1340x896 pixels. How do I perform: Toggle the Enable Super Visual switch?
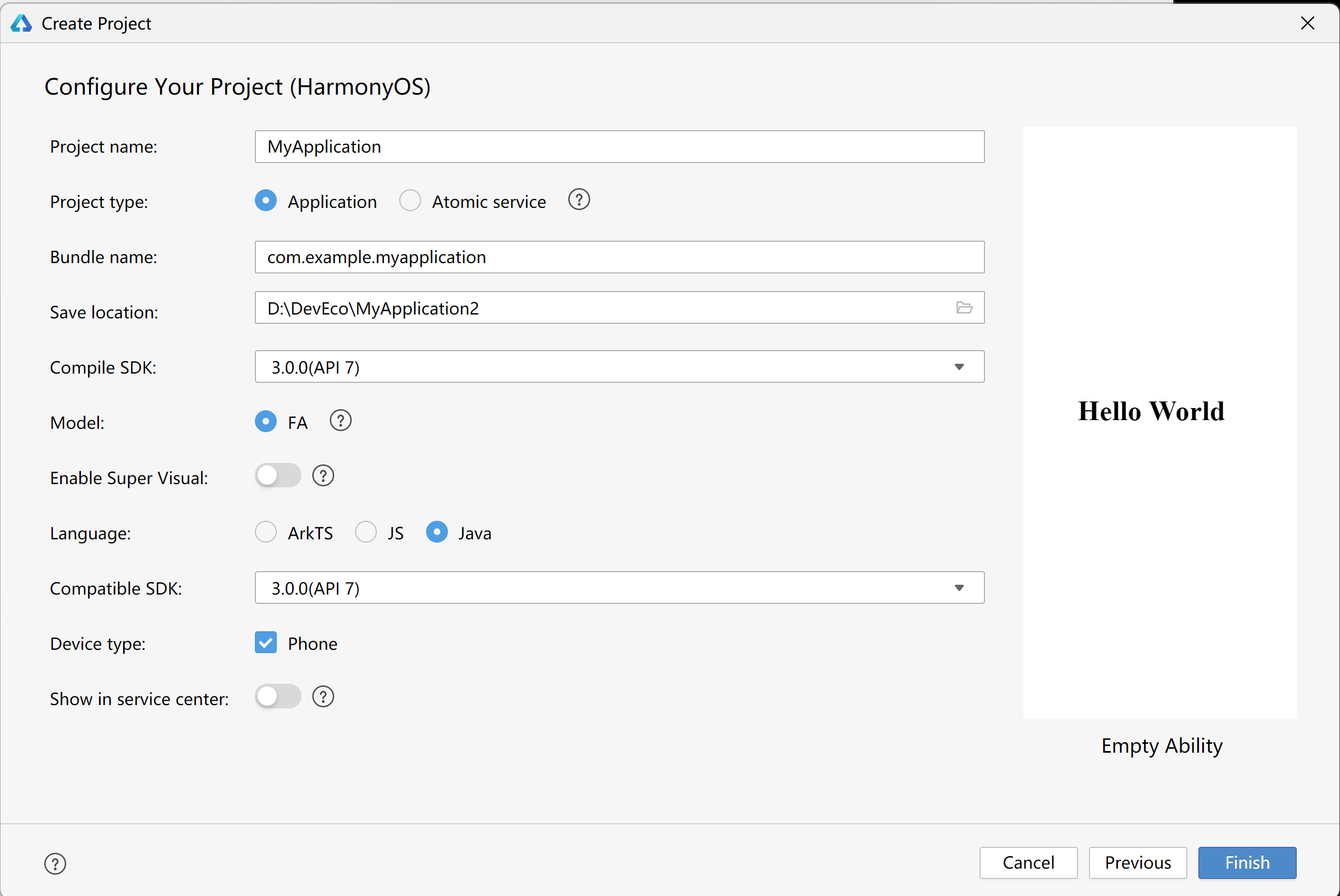click(278, 476)
